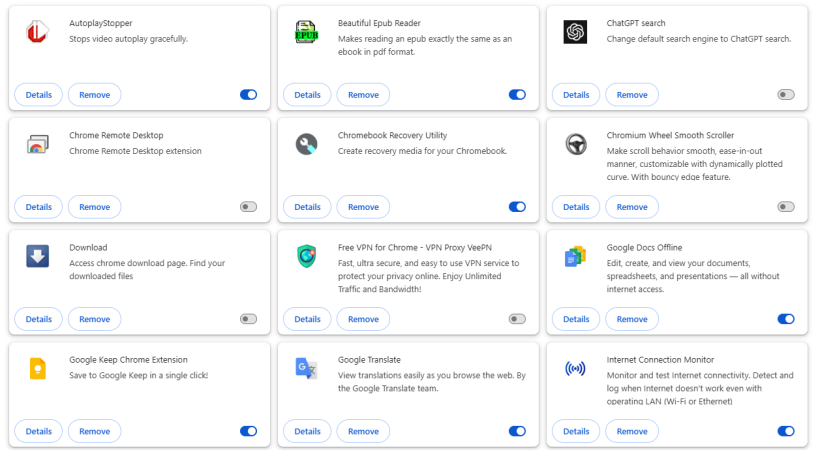The height and width of the screenshot is (450, 820).
Task: Click 'Change default search engine to ChatGPT search.' text
Action: point(699,39)
